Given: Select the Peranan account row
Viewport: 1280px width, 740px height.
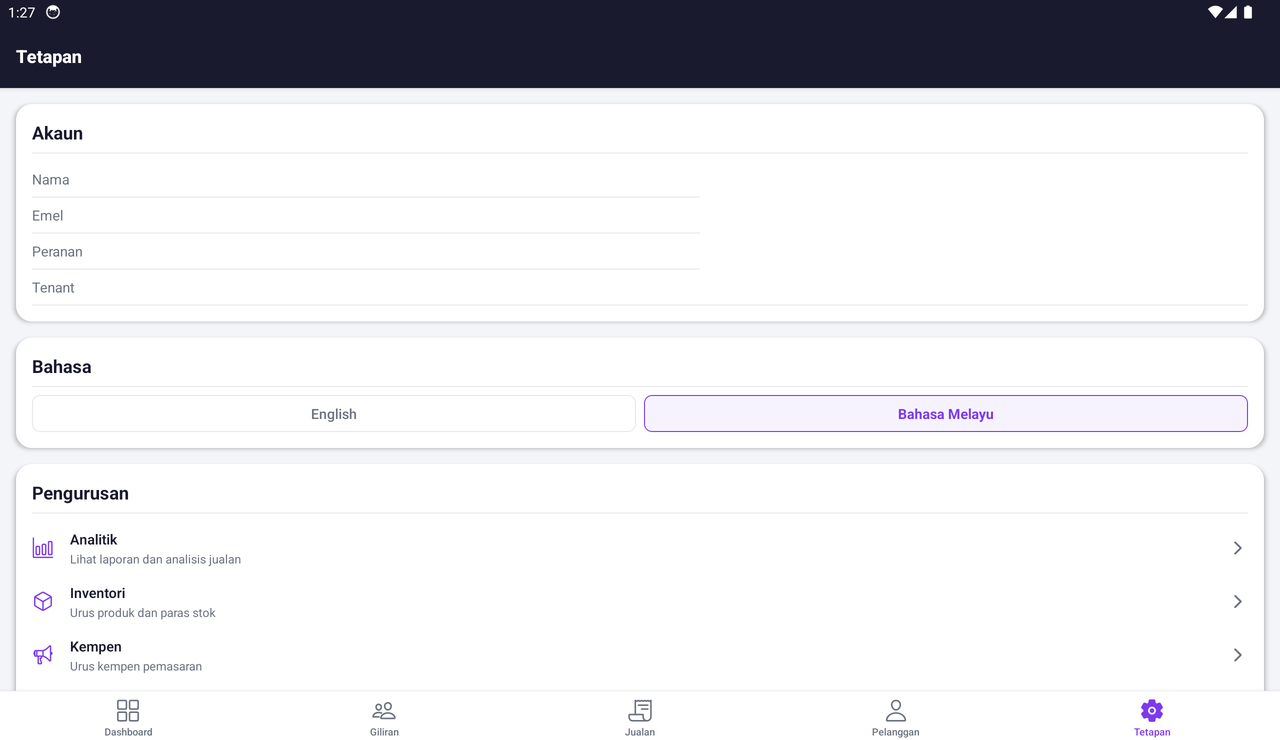Looking at the screenshot, I should point(366,252).
